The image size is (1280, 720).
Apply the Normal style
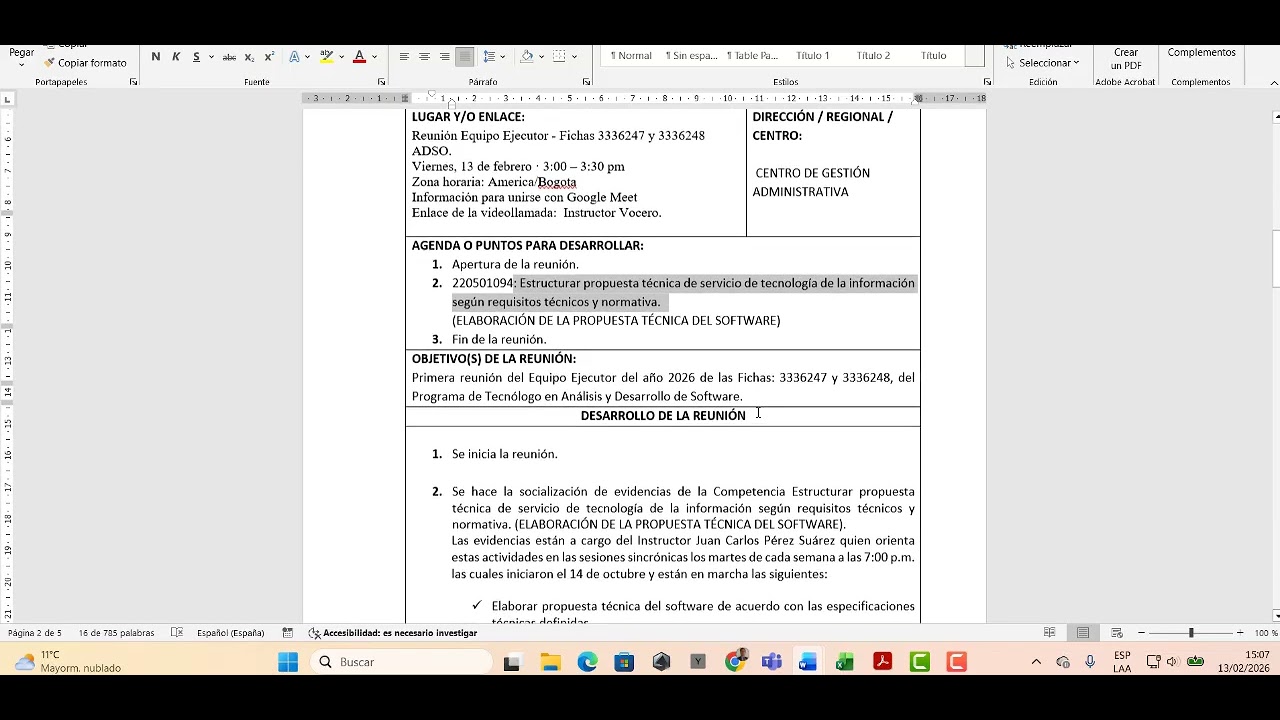pyautogui.click(x=631, y=56)
